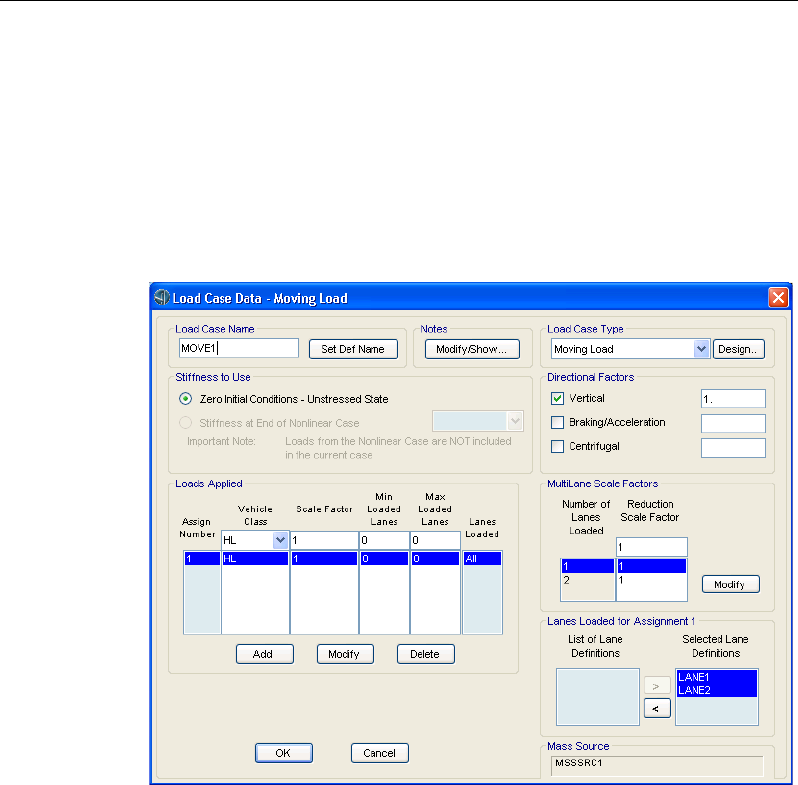Expand the Vehicle Class HL dropdown

coord(278,540)
